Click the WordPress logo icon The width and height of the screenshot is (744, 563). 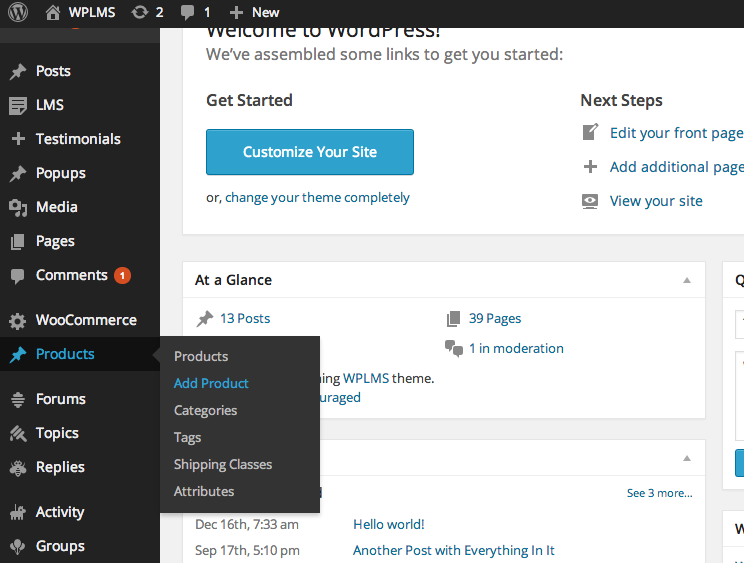click(x=18, y=12)
